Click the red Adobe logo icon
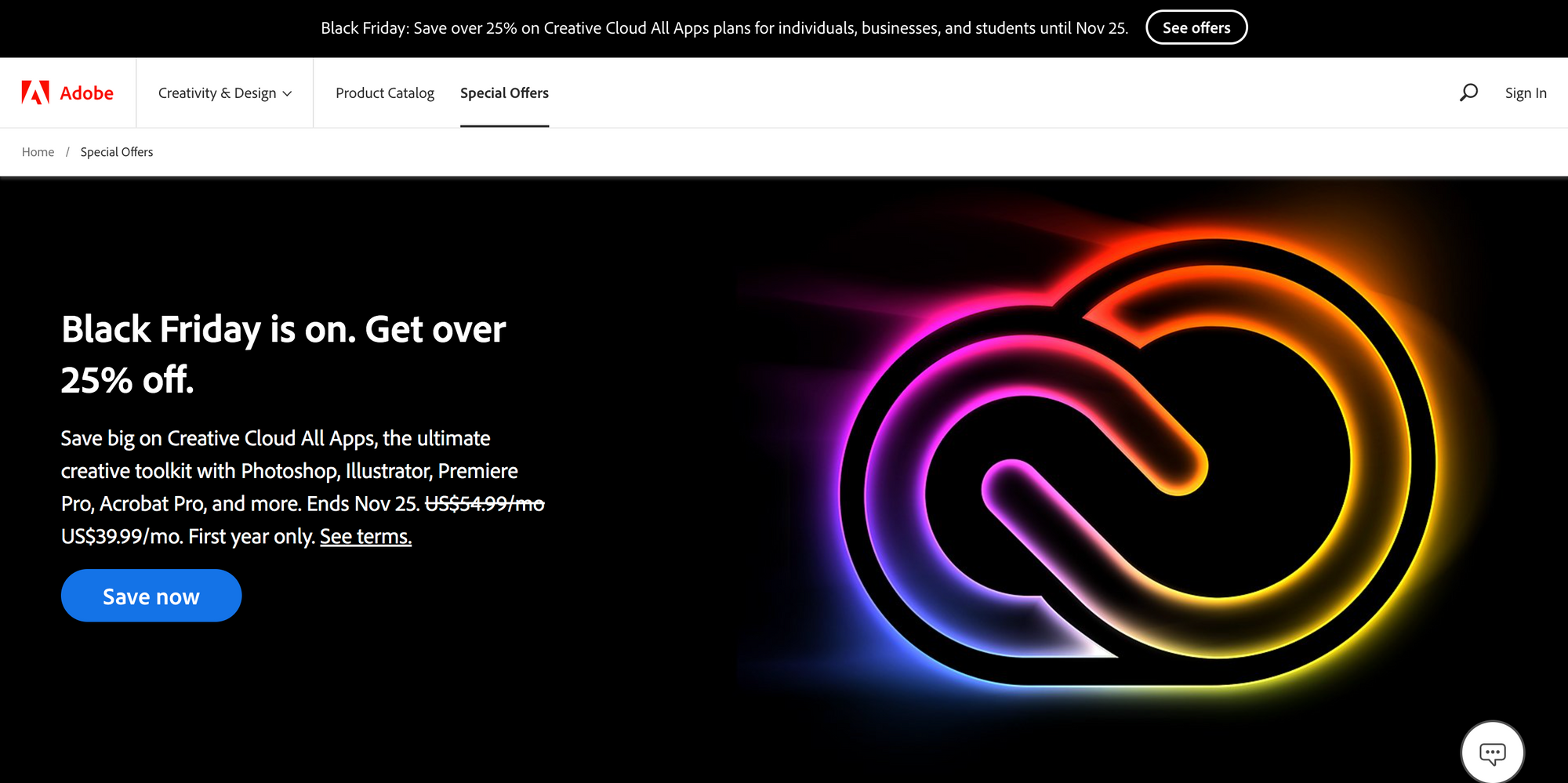1568x783 pixels. pos(35,92)
